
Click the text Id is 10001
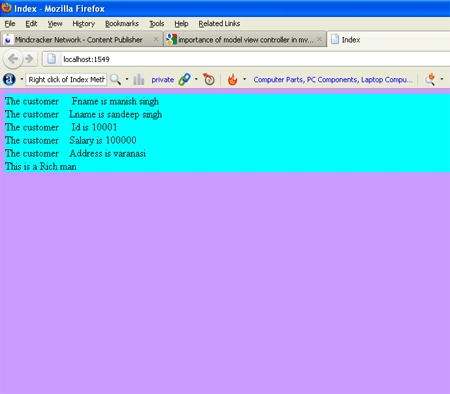[94, 127]
